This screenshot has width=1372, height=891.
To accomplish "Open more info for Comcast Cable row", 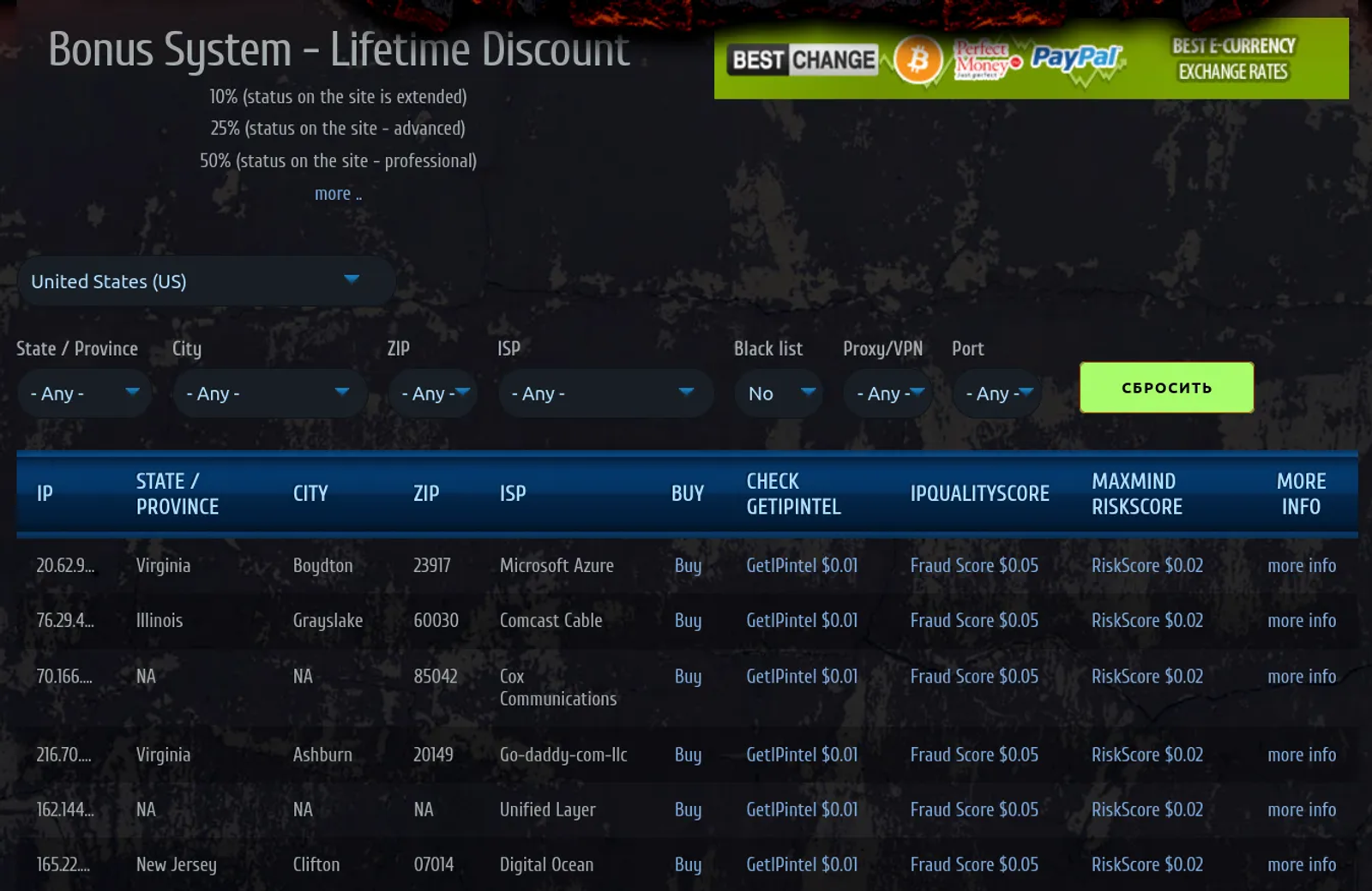I will pyautogui.click(x=1302, y=621).
